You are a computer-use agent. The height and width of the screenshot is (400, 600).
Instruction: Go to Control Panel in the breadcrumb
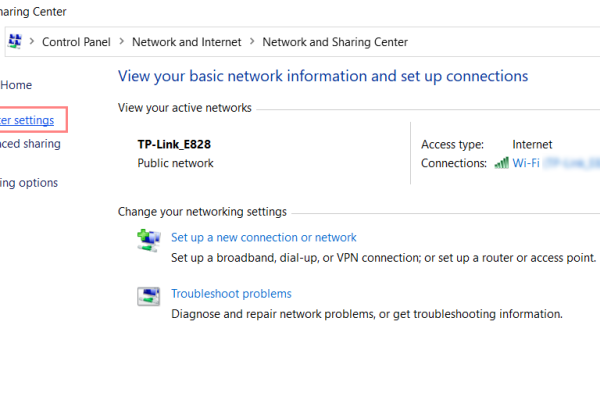click(76, 42)
